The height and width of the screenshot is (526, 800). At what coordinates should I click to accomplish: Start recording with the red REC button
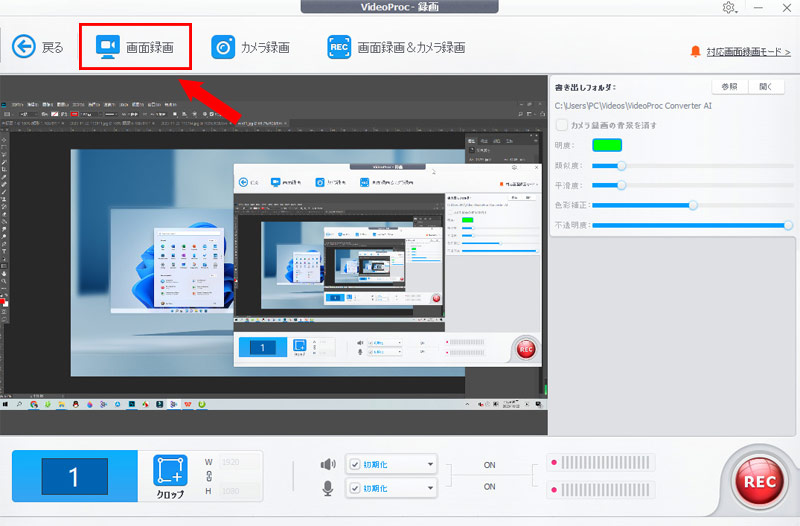(760, 482)
